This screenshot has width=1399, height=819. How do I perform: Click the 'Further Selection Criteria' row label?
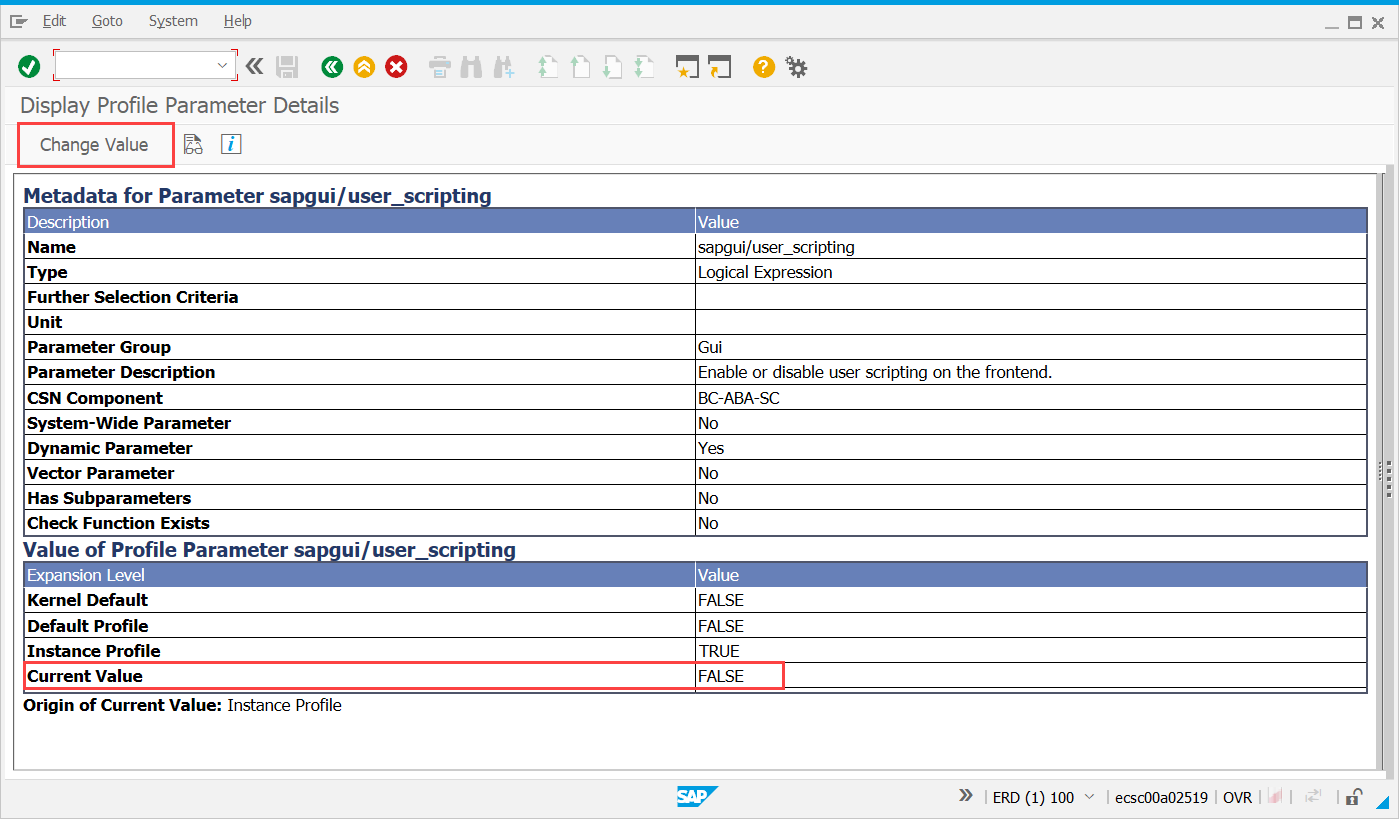tap(133, 297)
